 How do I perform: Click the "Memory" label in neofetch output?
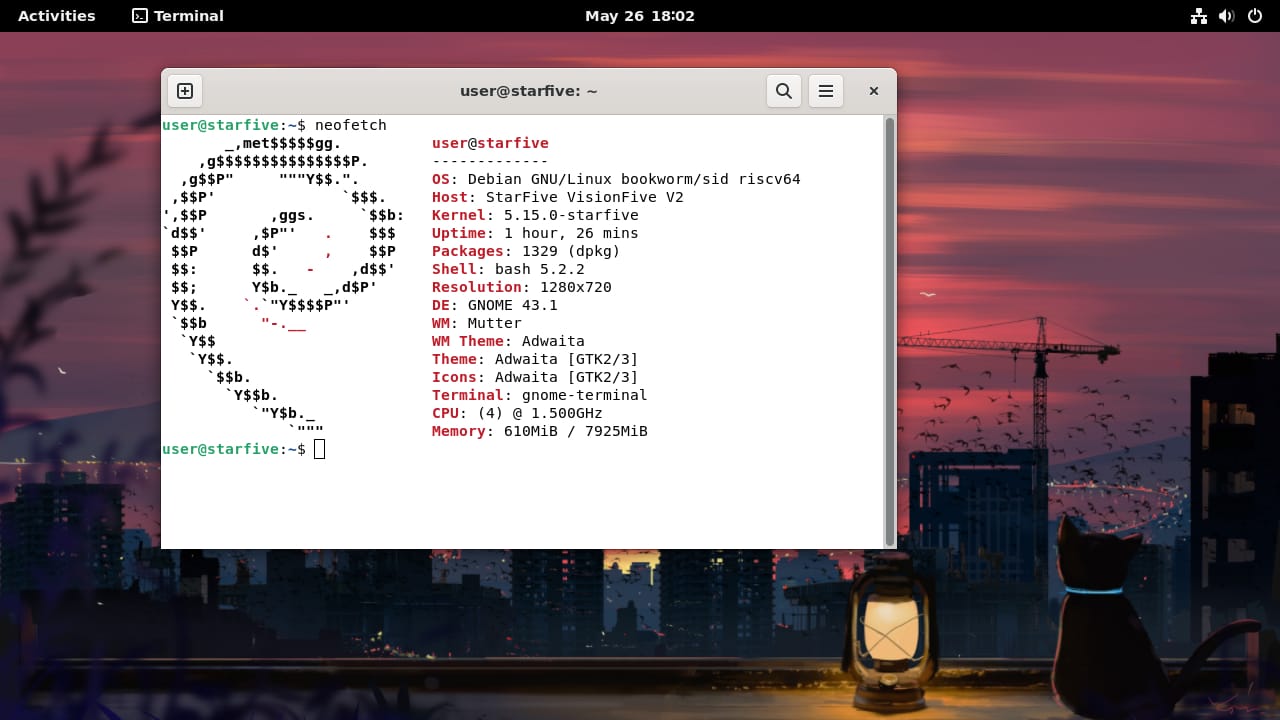pos(458,432)
